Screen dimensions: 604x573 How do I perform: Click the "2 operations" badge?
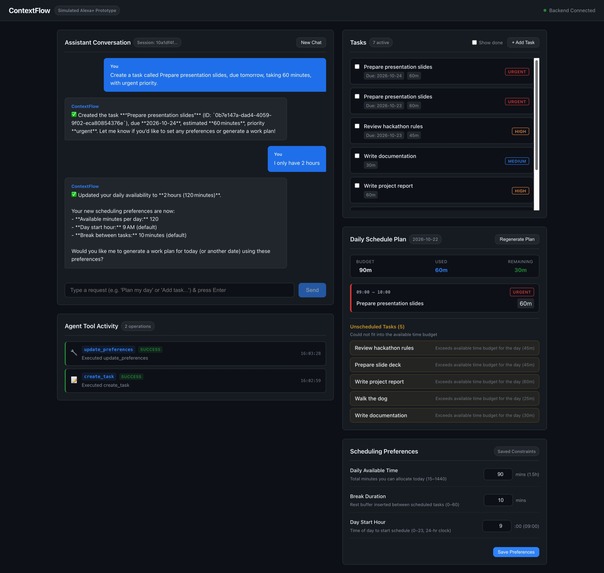click(x=138, y=326)
